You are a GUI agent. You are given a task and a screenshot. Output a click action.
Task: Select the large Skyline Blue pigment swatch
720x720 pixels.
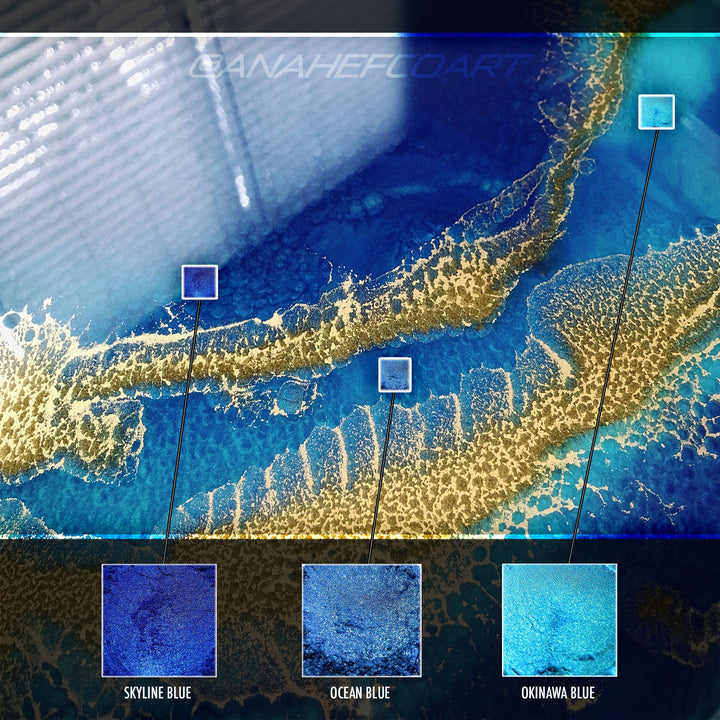coord(159,620)
